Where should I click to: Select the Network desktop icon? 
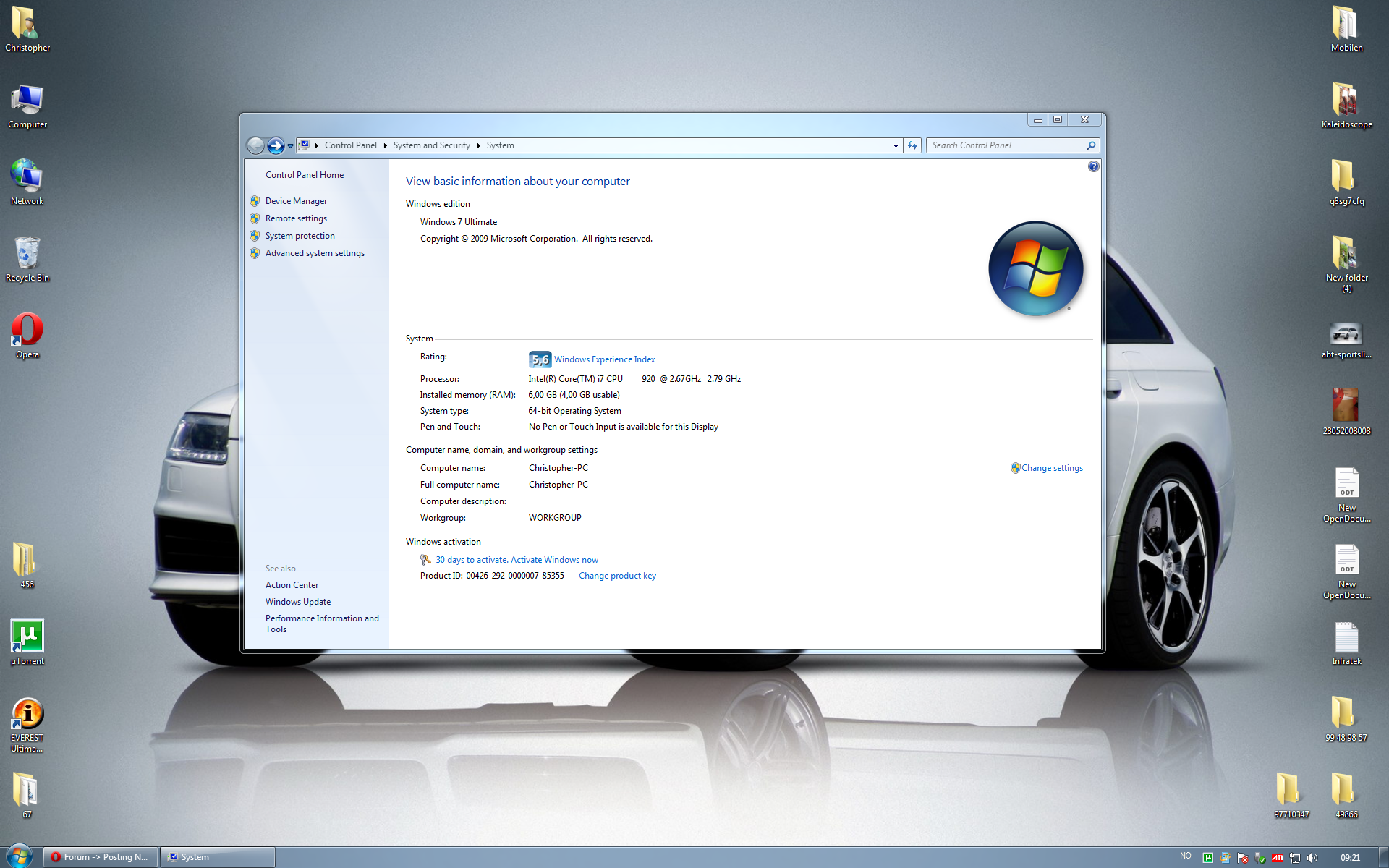[27, 182]
